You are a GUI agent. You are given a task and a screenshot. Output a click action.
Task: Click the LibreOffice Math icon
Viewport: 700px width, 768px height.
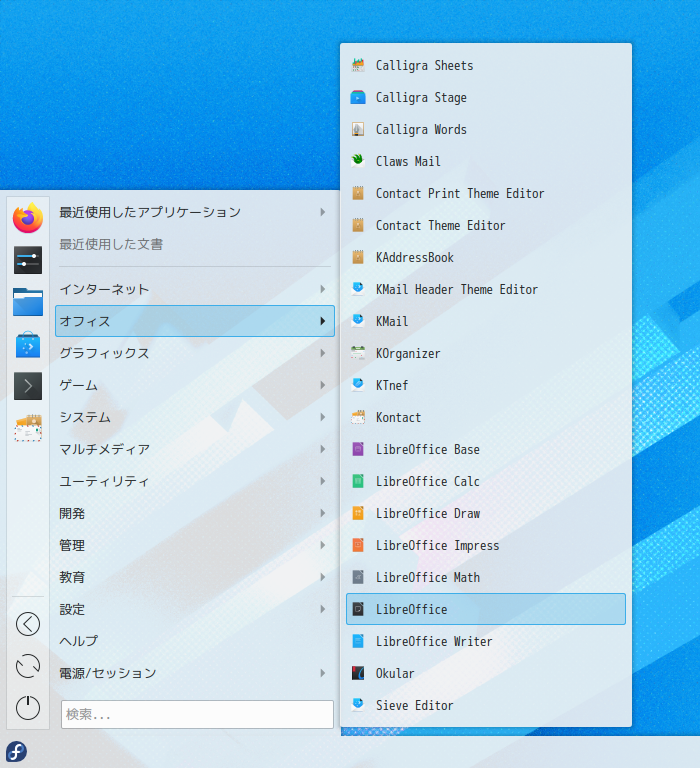[x=358, y=577]
